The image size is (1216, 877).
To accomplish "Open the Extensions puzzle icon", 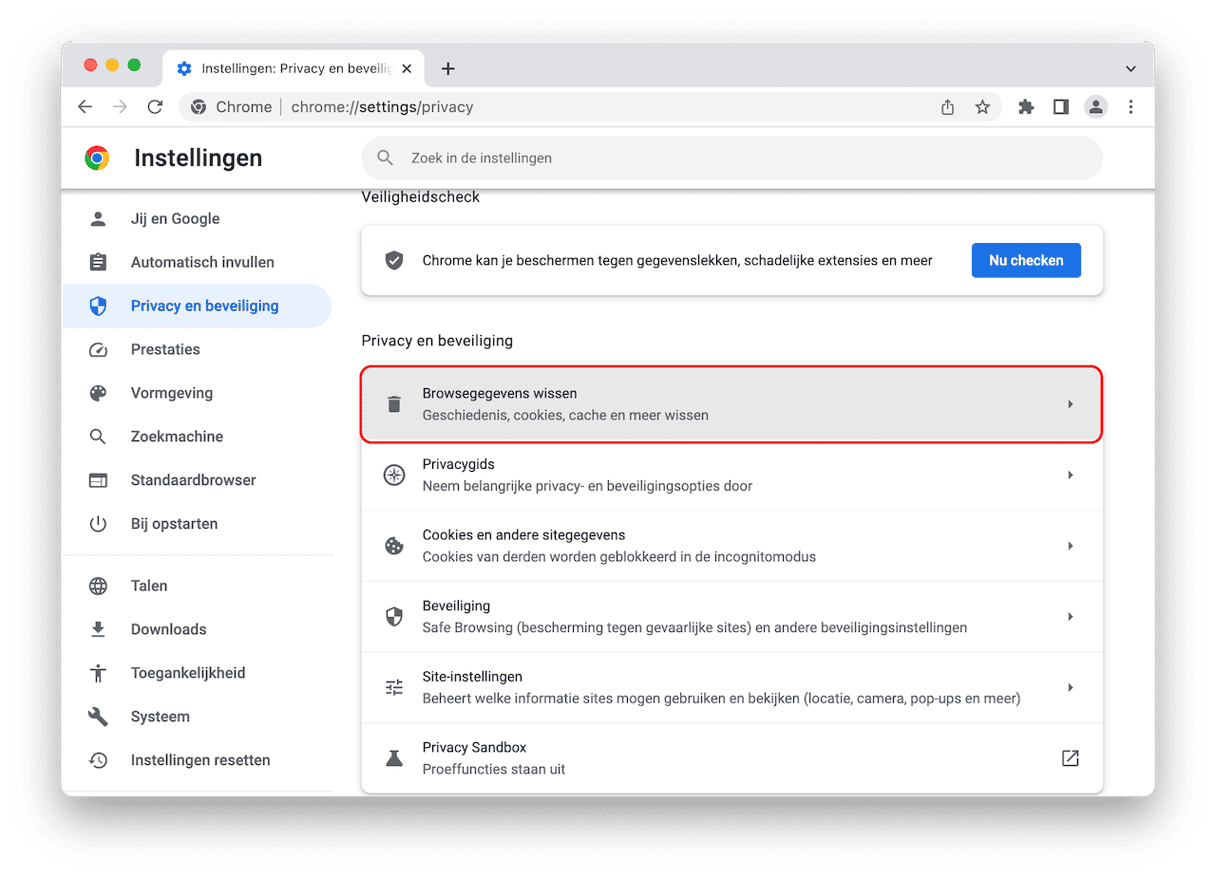I will click(1026, 107).
